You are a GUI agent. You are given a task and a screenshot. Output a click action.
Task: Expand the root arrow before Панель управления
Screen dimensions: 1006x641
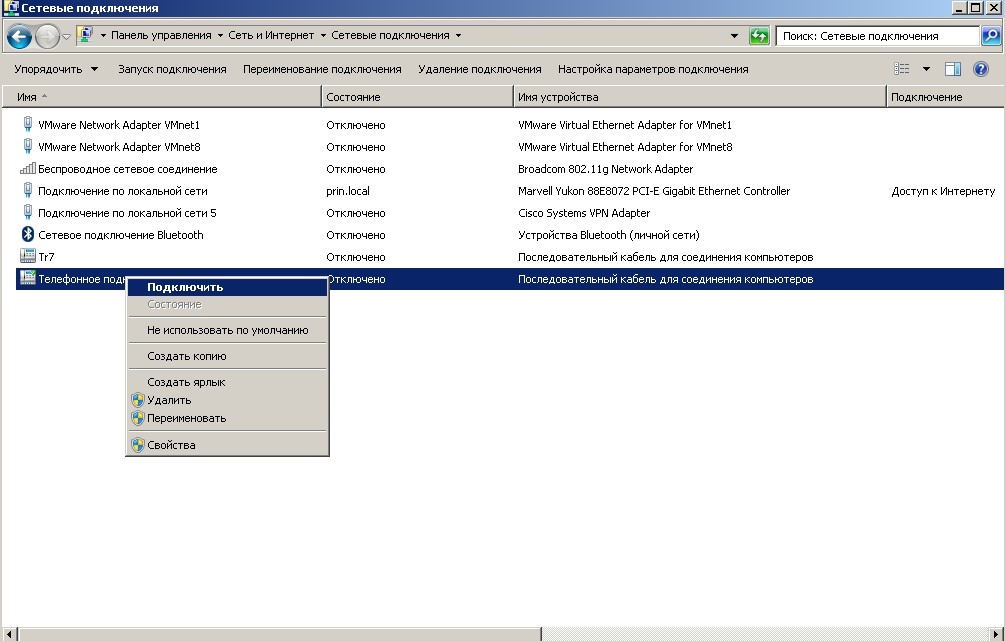103,35
